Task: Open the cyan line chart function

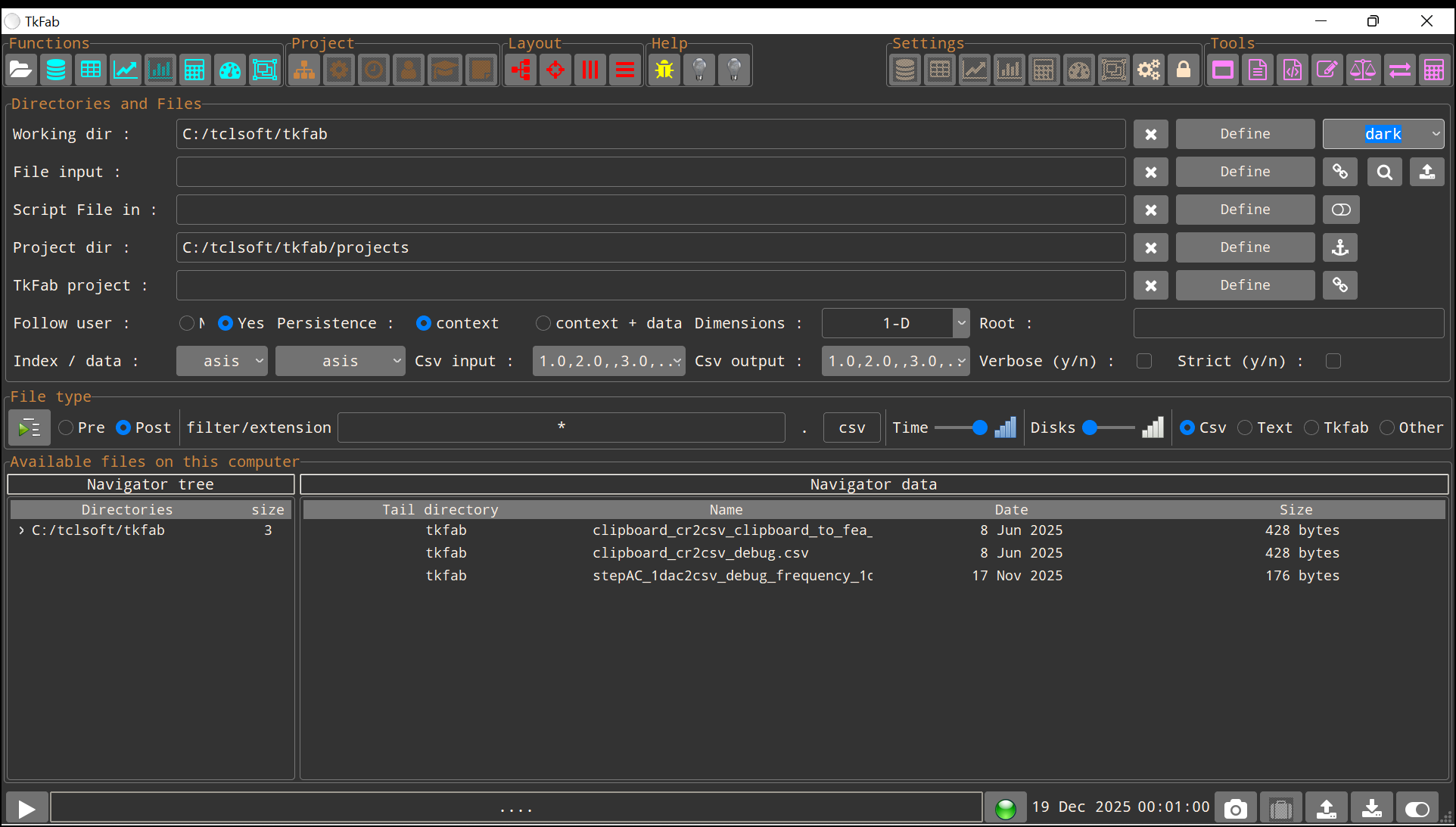Action: pos(126,70)
